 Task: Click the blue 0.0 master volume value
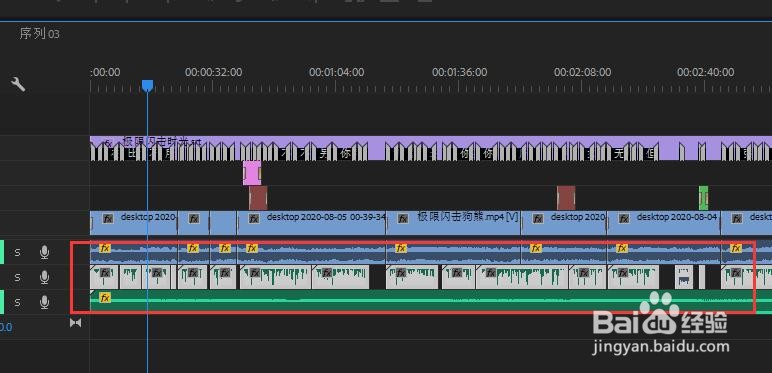click(6, 327)
